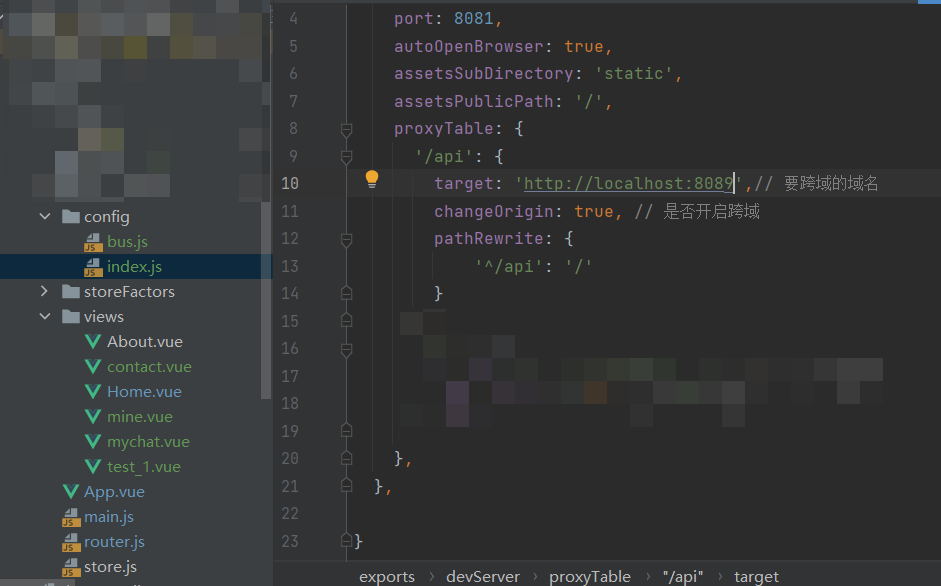Click assetsPublicPath property name
The height and width of the screenshot is (586, 941).
474,101
